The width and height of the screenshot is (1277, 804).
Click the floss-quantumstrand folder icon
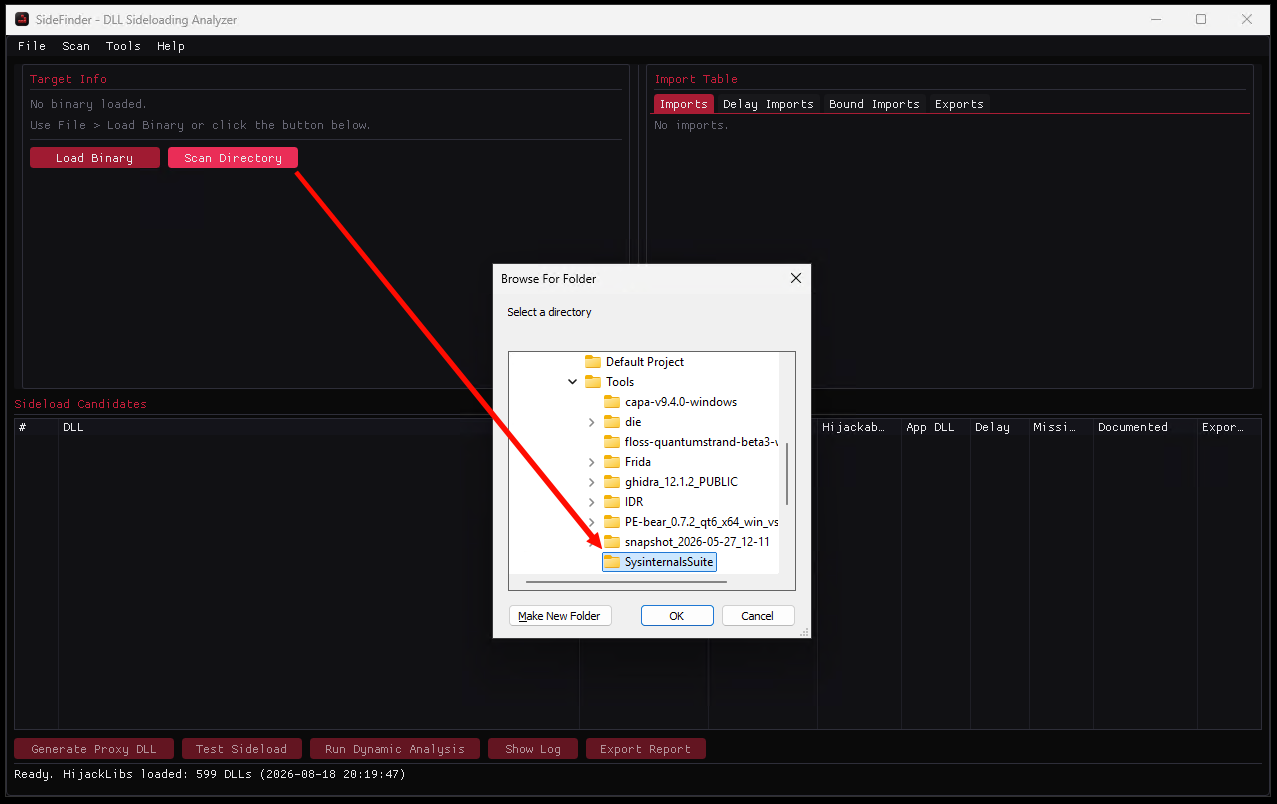[x=612, y=442]
